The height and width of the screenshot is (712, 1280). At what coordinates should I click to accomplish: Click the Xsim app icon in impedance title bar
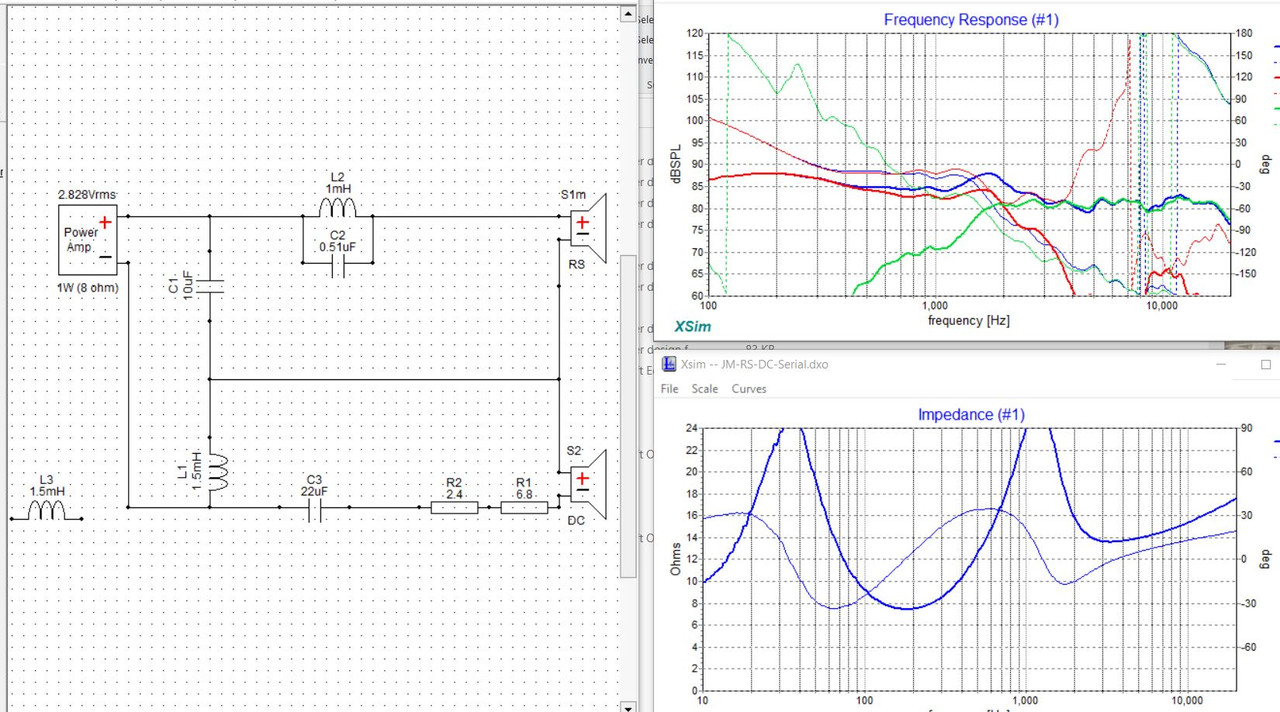point(670,364)
